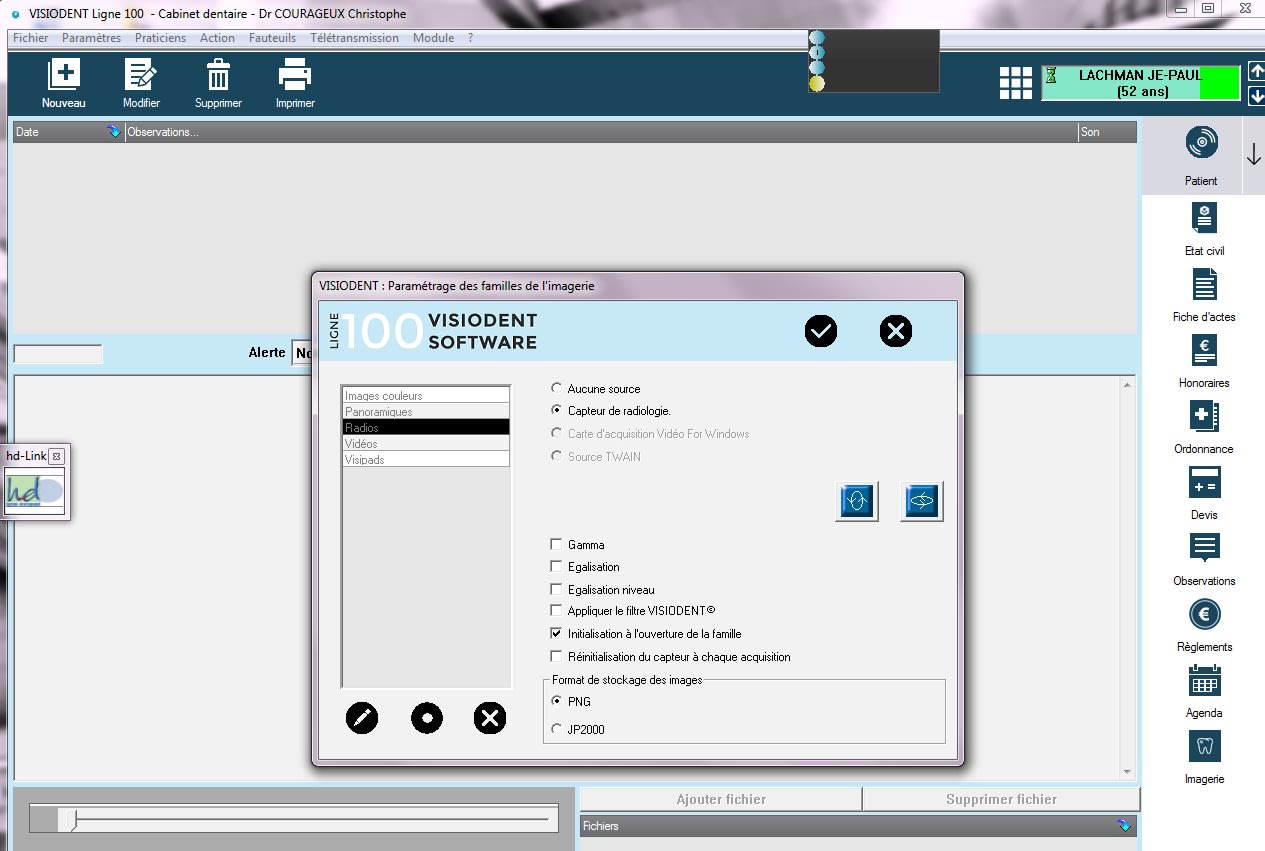The height and width of the screenshot is (851, 1265).
Task: Open the Agenda calendar icon
Action: tap(1204, 681)
